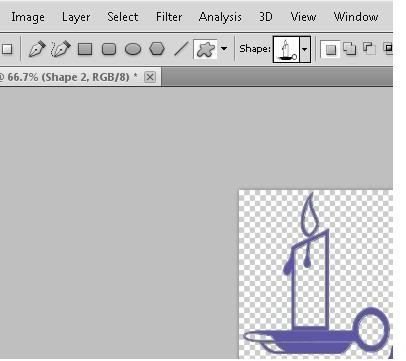Pick the Ellipse shape tool
Viewport: 406px width, 361px height.
[133, 49]
